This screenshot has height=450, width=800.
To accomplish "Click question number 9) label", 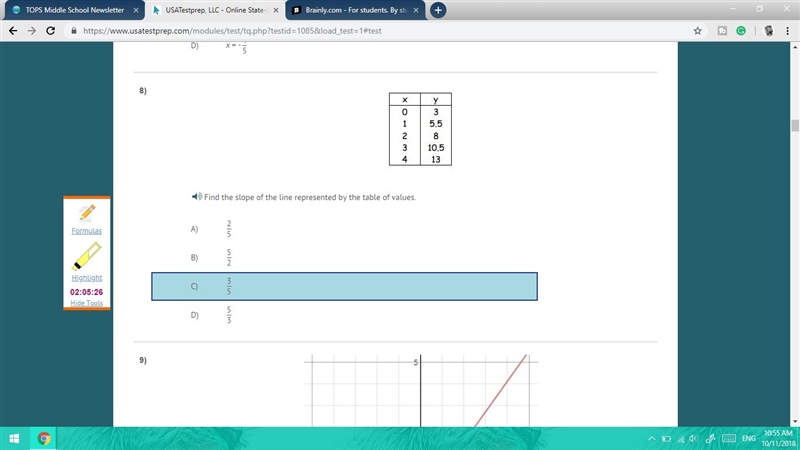I will point(143,360).
